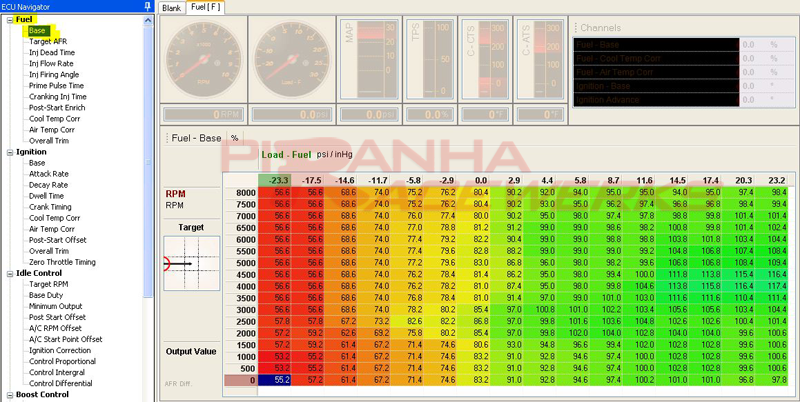Open Target RPM under Idle Control

[x=48, y=284]
